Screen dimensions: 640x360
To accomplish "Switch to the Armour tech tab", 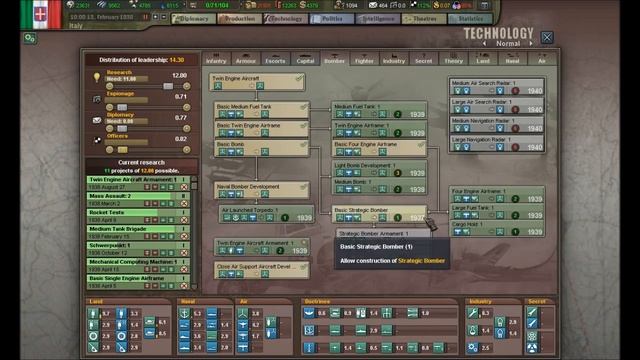I will pos(246,59).
